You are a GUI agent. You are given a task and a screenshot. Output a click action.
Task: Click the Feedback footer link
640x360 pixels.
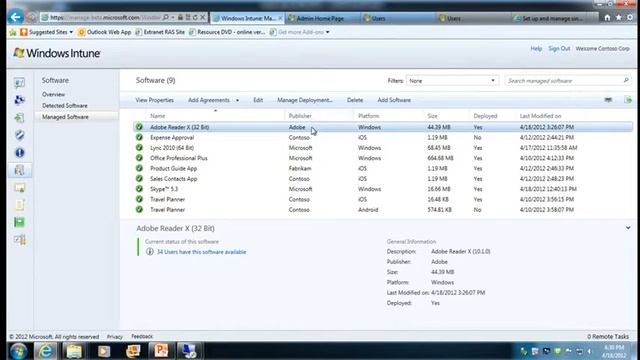pyautogui.click(x=142, y=336)
